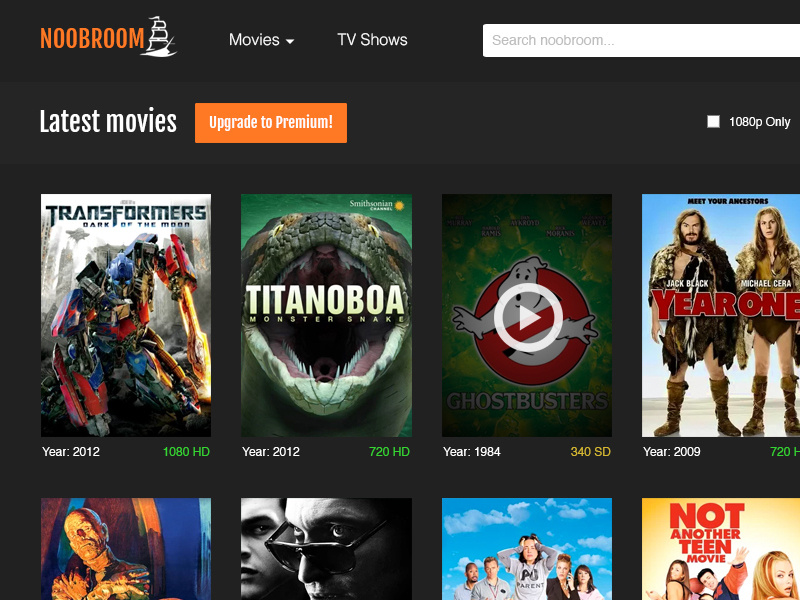Open the Titanoboa Monster Snake poster
This screenshot has width=800, height=600.
coord(327,315)
